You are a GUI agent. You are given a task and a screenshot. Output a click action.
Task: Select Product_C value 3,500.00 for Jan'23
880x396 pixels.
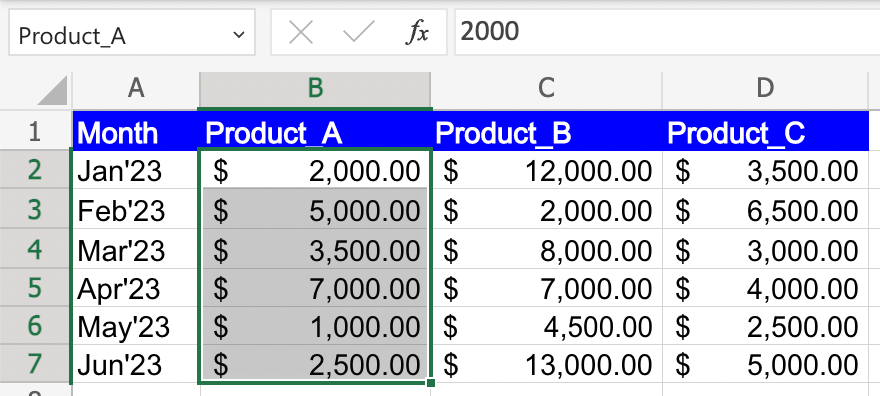(766, 169)
